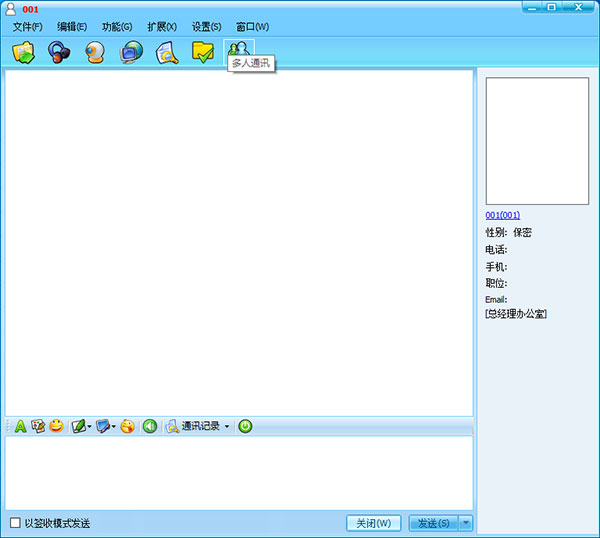Click the user avatar icon in title bar
The width and height of the screenshot is (600, 538).
click(x=11, y=9)
